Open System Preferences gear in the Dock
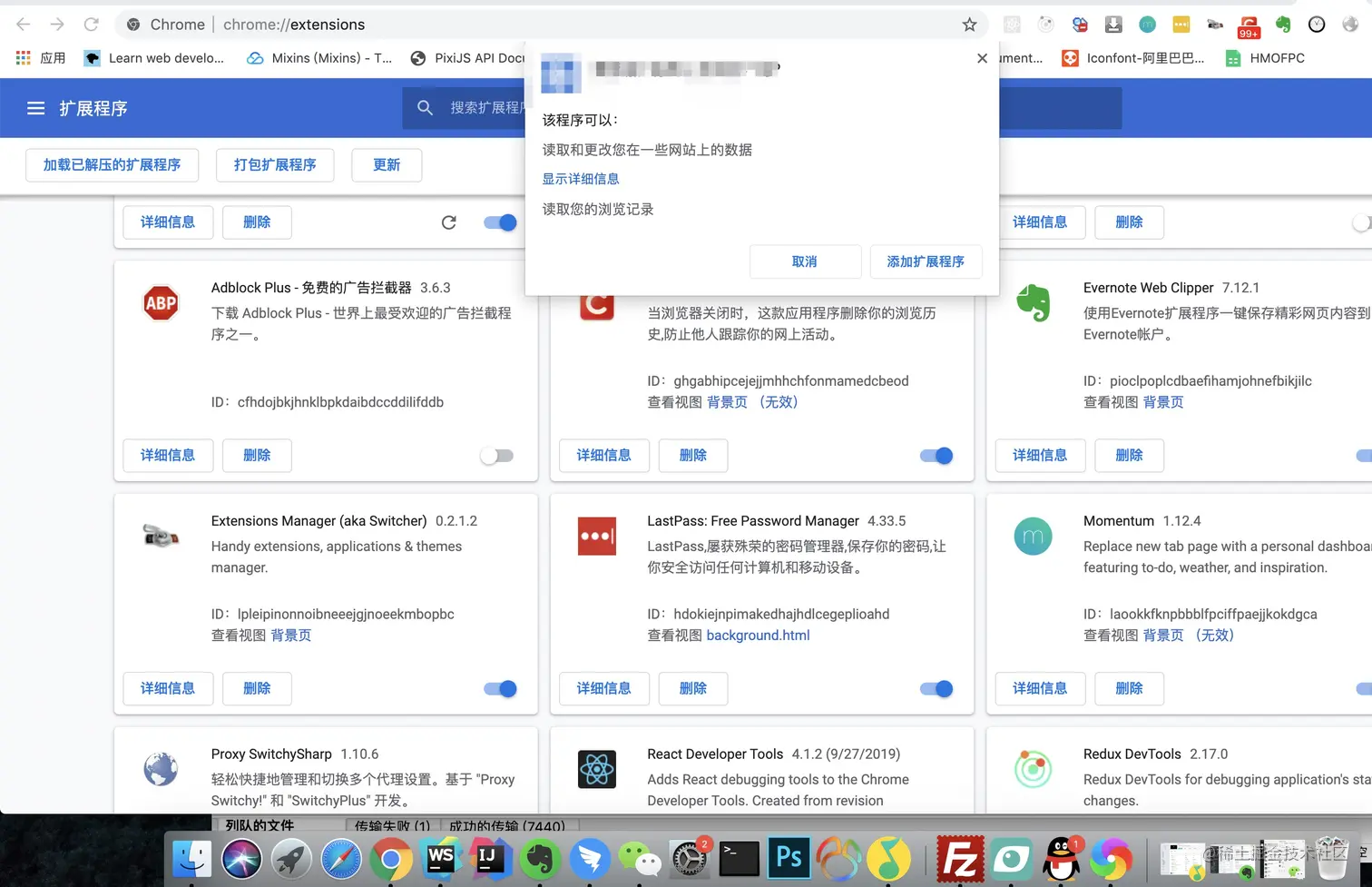 (690, 858)
